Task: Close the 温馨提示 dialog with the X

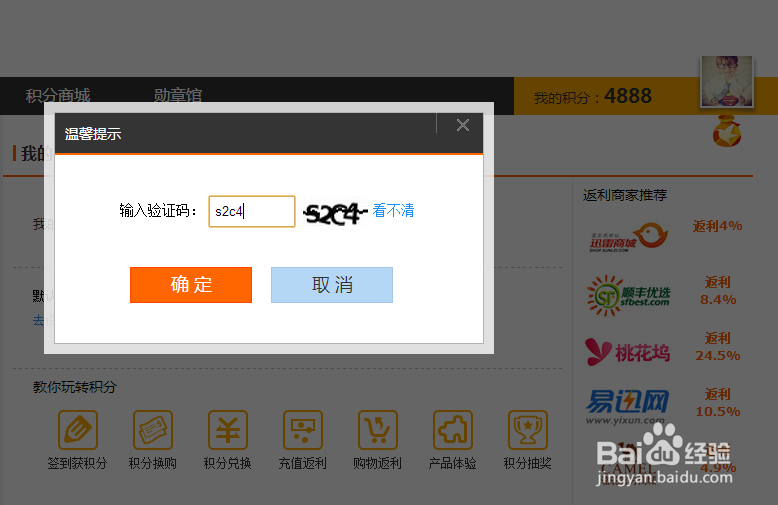Action: [x=463, y=125]
